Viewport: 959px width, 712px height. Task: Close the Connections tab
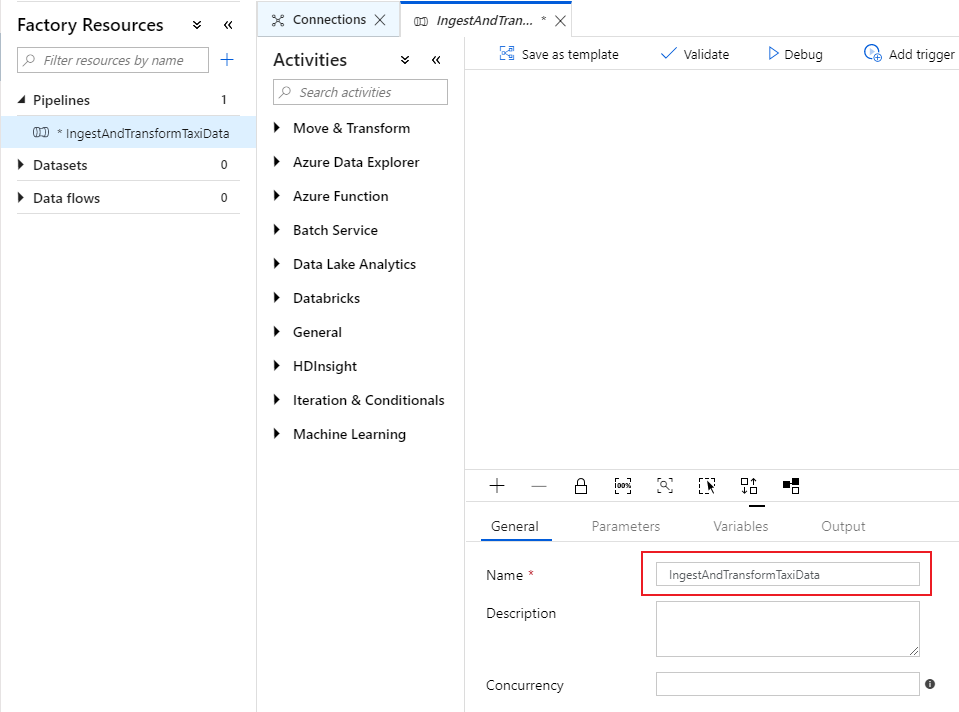tap(380, 20)
